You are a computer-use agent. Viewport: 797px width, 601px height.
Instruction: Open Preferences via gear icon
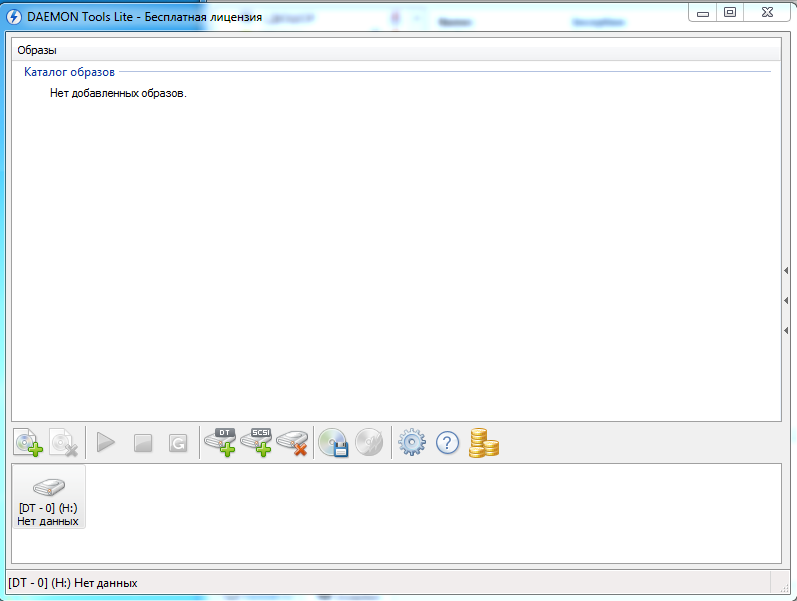pos(412,443)
